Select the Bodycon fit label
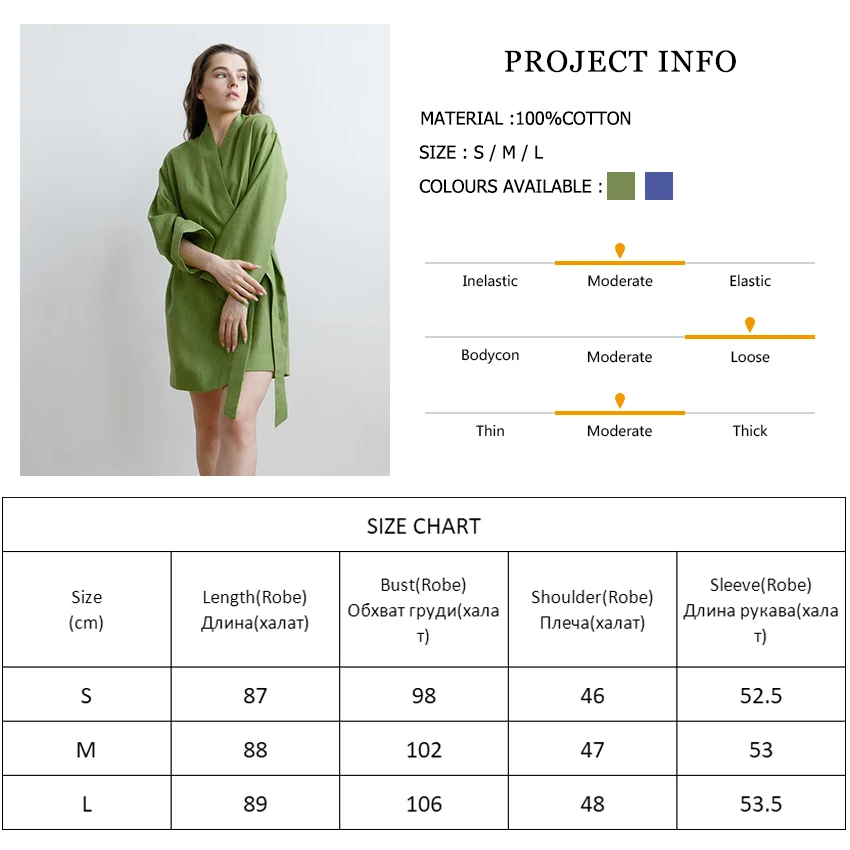Viewport: 850px width, 850px height. pos(490,355)
